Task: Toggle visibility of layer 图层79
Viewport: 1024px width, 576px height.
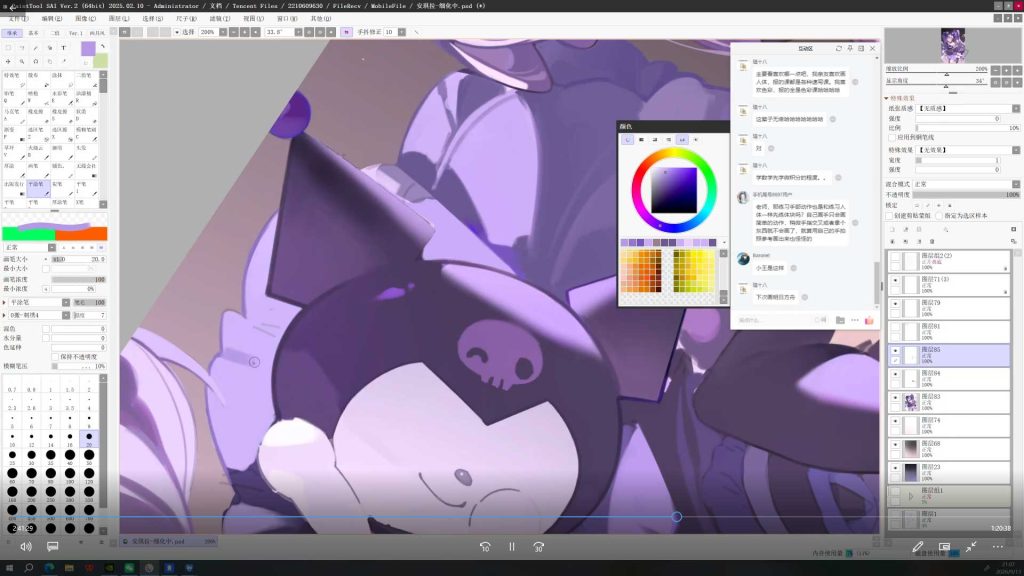Action: coord(895,304)
